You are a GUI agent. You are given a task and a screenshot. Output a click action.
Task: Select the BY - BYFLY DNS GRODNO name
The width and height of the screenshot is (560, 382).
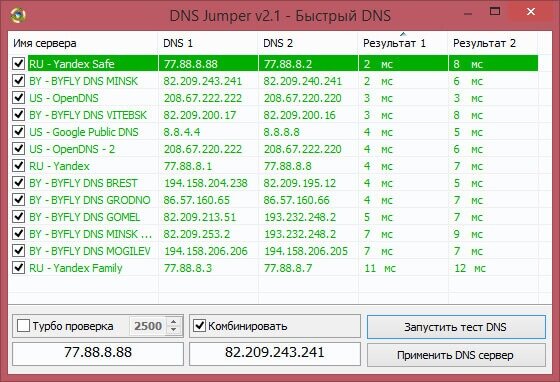(x=90, y=200)
